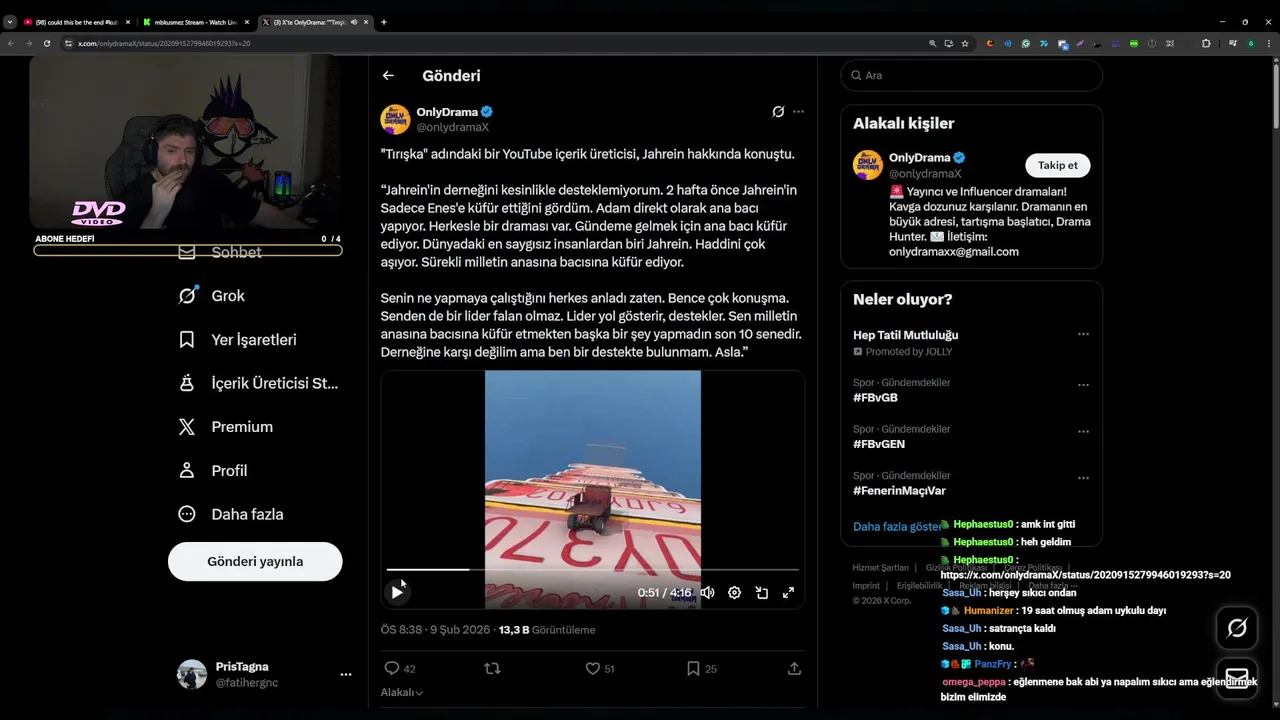The height and width of the screenshot is (720, 1280).
Task: Open options for Hep Tatil Mutluluğu trend
Action: coord(1083,334)
